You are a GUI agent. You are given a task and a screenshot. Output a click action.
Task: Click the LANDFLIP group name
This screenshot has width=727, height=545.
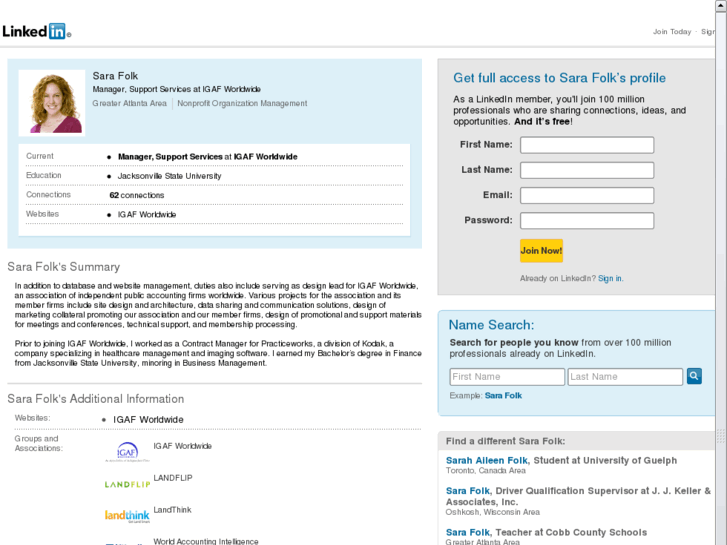pyautogui.click(x=172, y=478)
